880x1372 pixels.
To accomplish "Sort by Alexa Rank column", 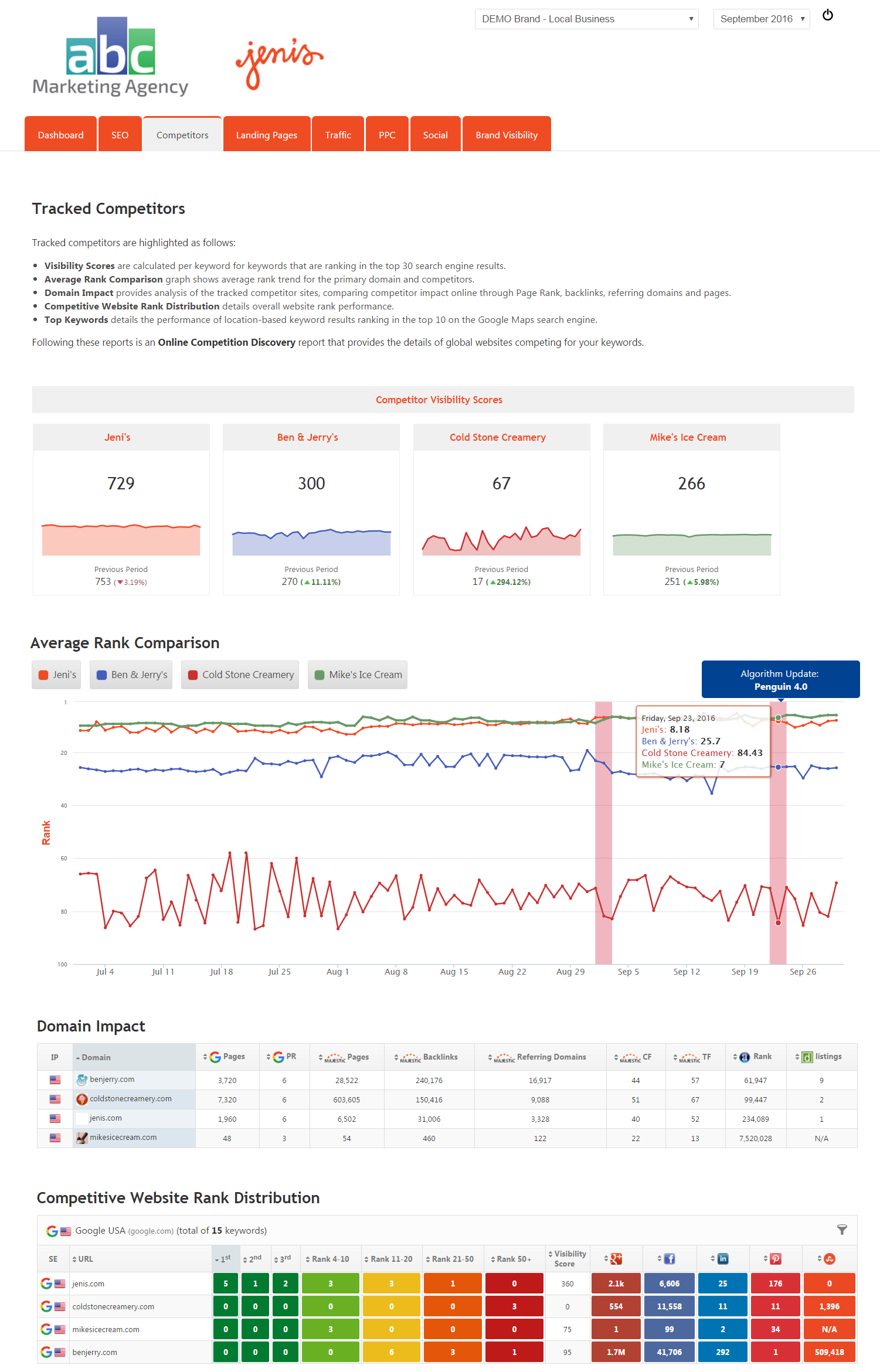I will [756, 1057].
